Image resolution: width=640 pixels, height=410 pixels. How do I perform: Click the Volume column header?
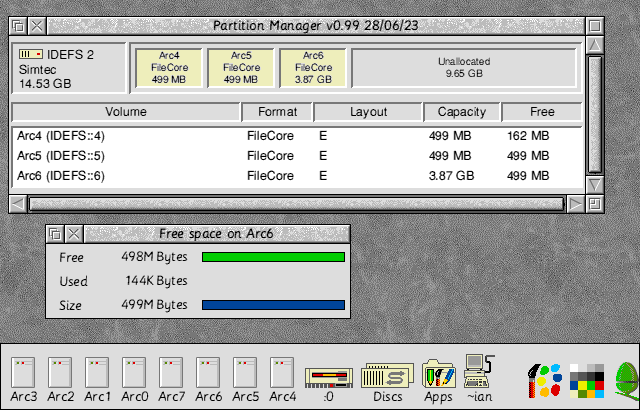click(x=126, y=112)
